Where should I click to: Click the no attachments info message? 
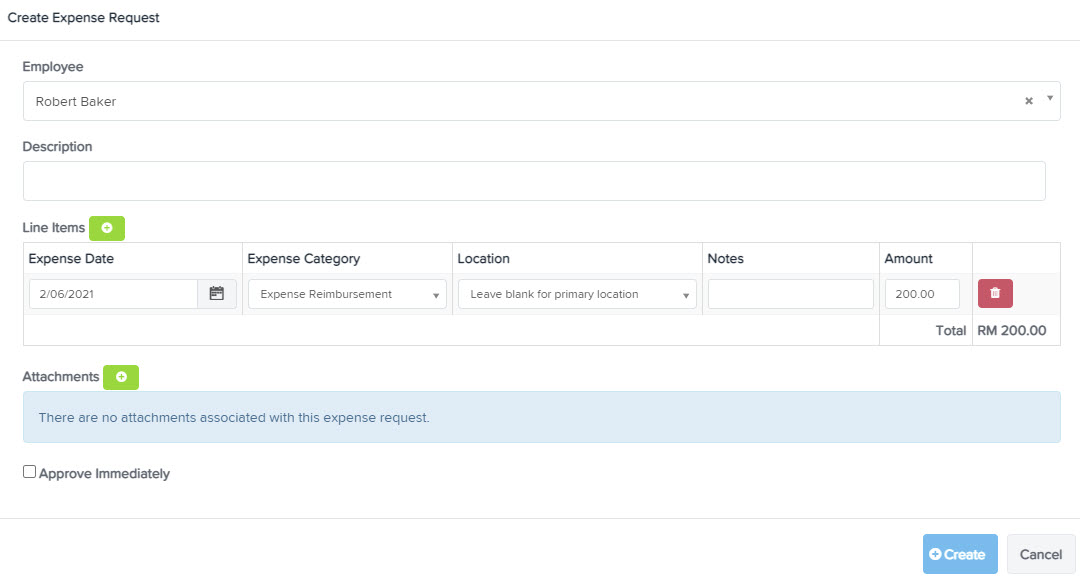tap(541, 417)
